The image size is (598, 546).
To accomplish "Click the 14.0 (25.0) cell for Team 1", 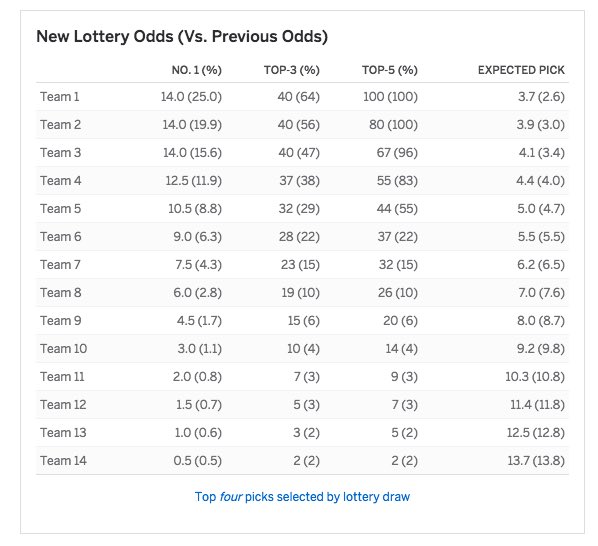I will [191, 97].
